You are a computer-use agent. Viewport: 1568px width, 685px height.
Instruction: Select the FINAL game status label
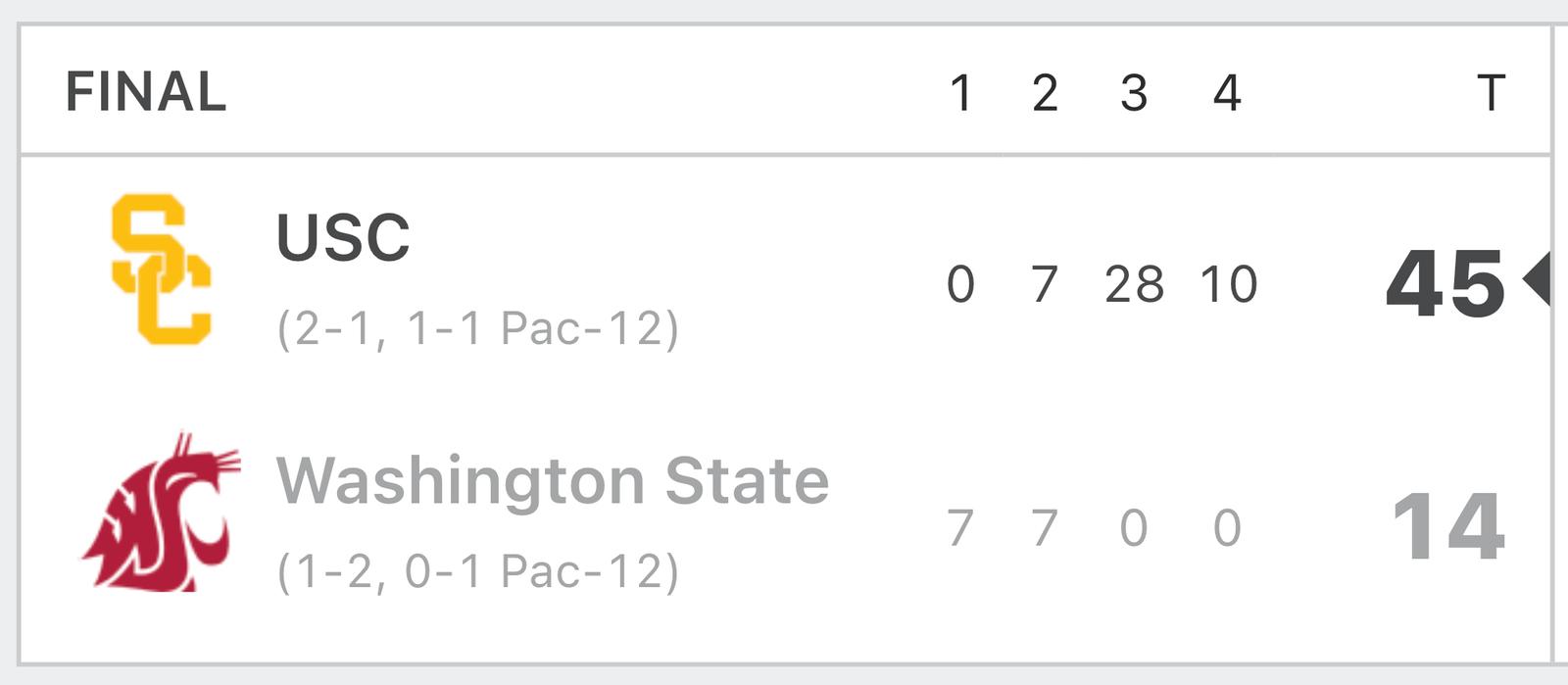point(146,92)
